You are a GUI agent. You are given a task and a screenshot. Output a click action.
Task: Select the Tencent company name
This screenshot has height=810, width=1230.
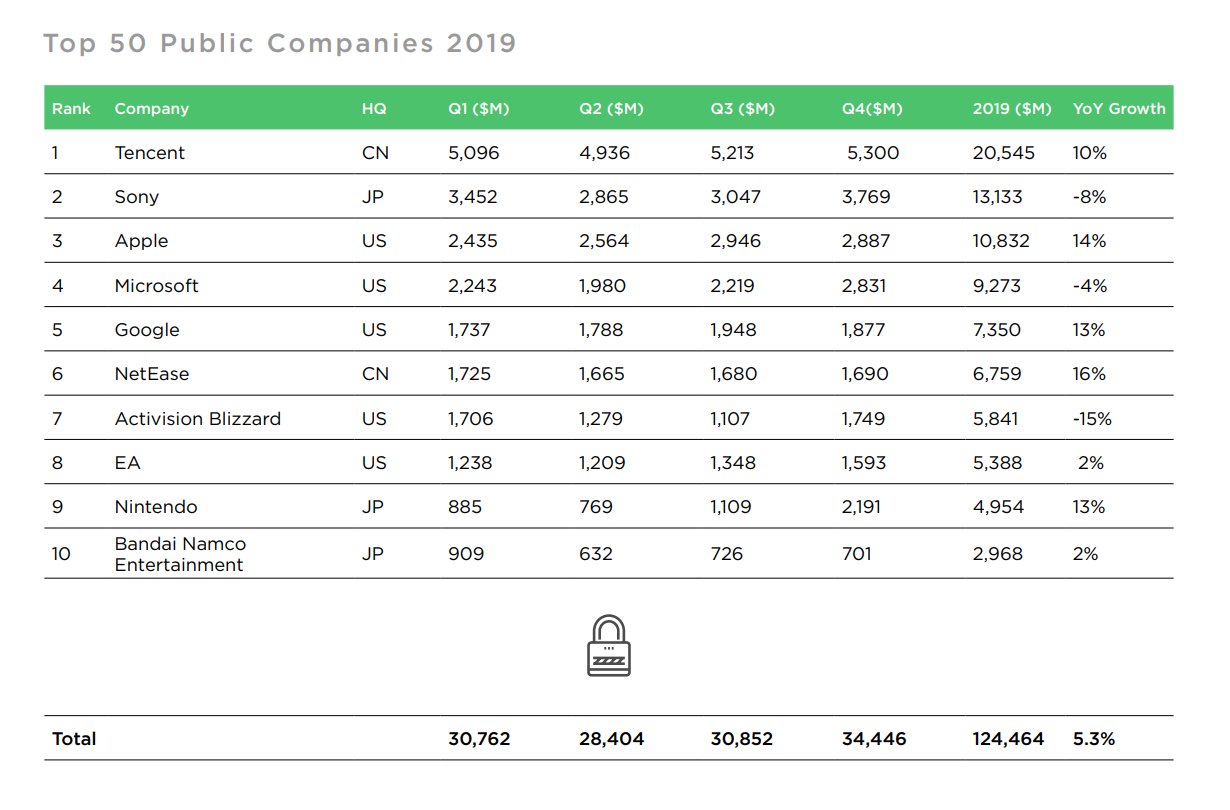coord(150,153)
